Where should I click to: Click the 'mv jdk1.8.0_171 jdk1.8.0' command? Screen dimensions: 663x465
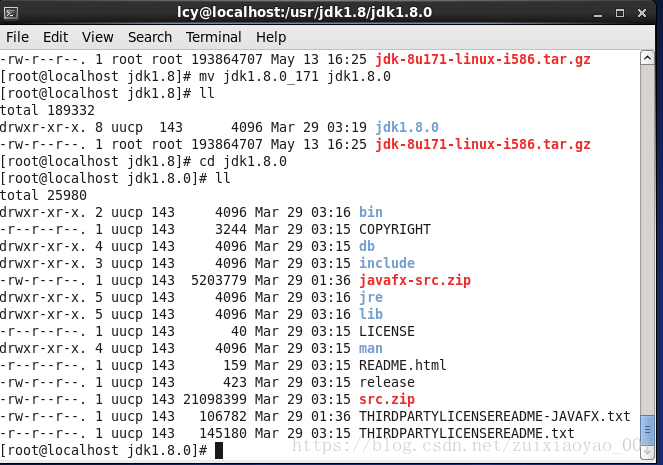(x=295, y=77)
